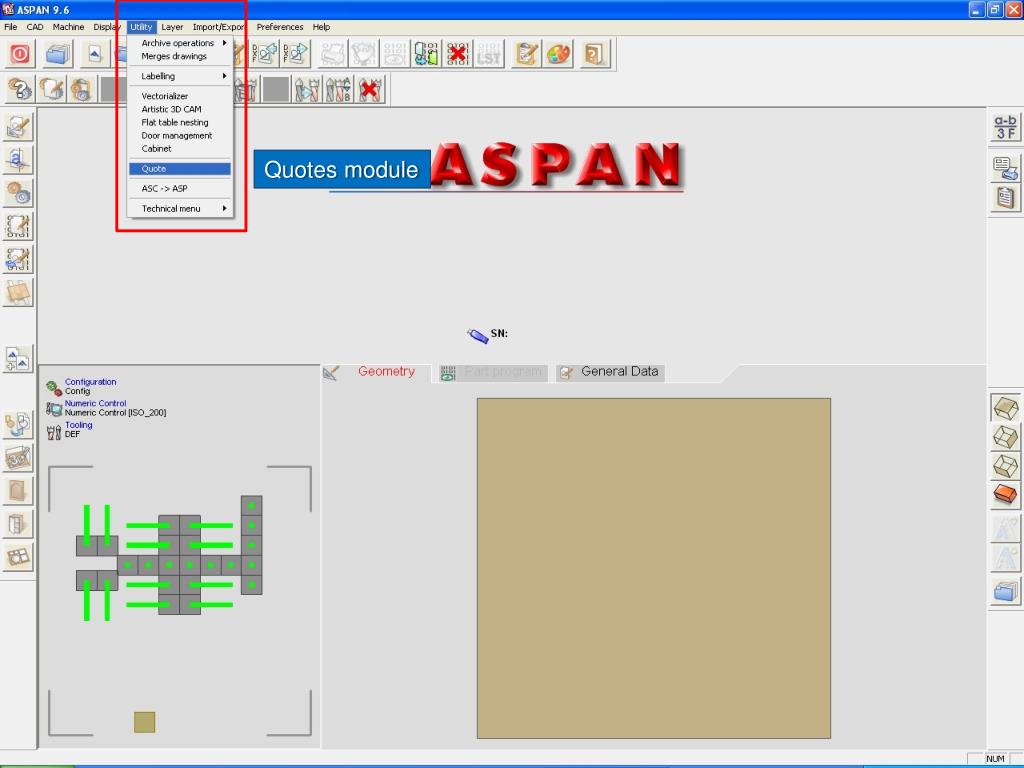Click the a-b over 3F formula icon
Image resolution: width=1024 pixels, height=768 pixels.
click(1005, 126)
